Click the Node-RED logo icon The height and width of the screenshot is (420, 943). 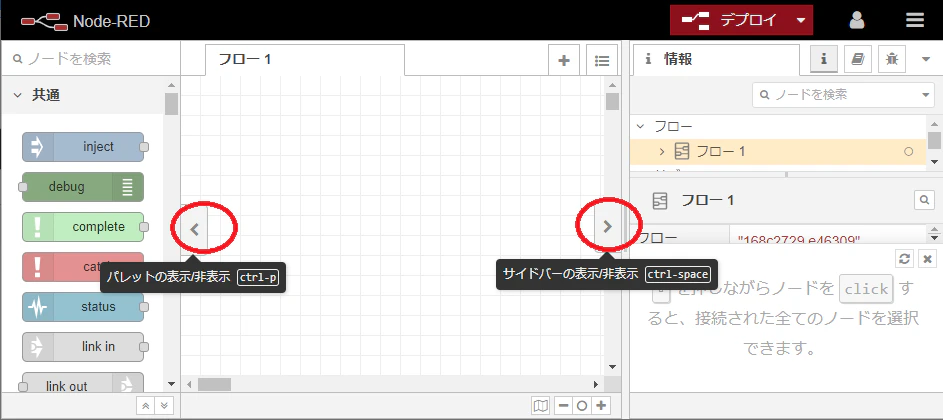coord(45,22)
